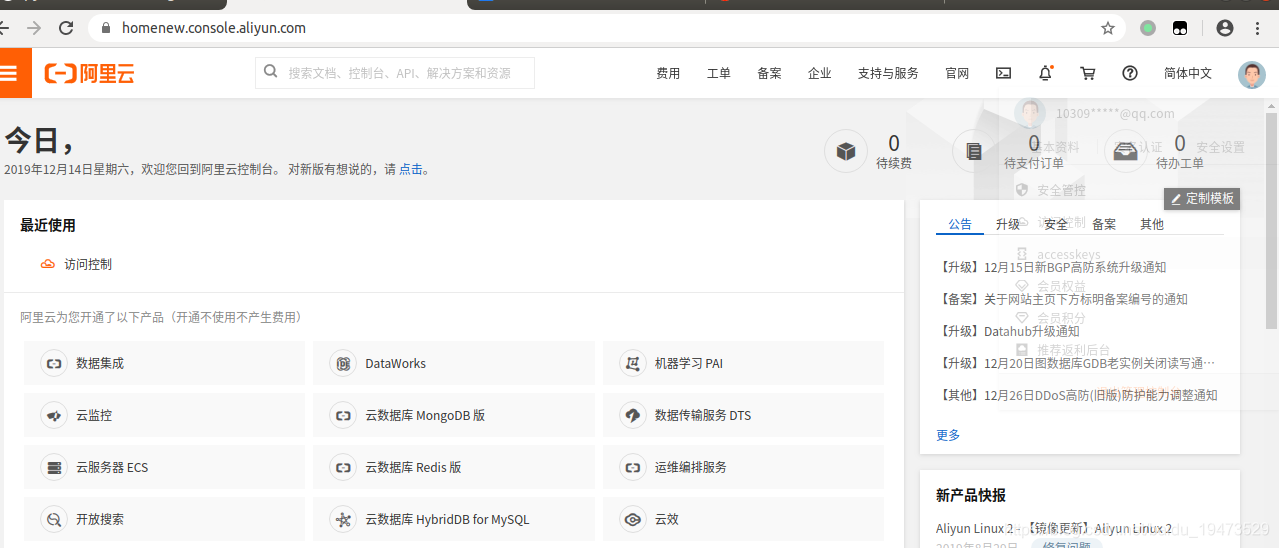The image size is (1279, 548).
Task: Switch to the 其他 tab
Action: [x=1152, y=224]
